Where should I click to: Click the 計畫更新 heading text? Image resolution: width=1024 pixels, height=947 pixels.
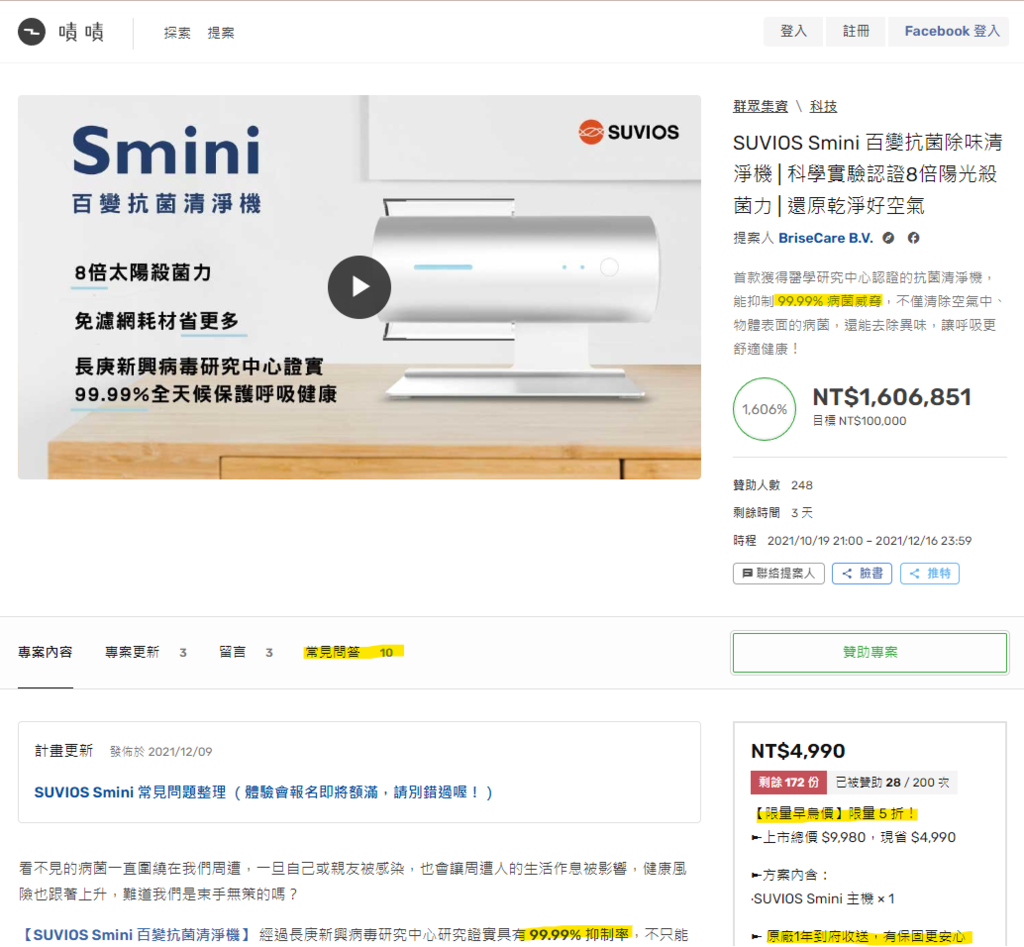coord(64,751)
